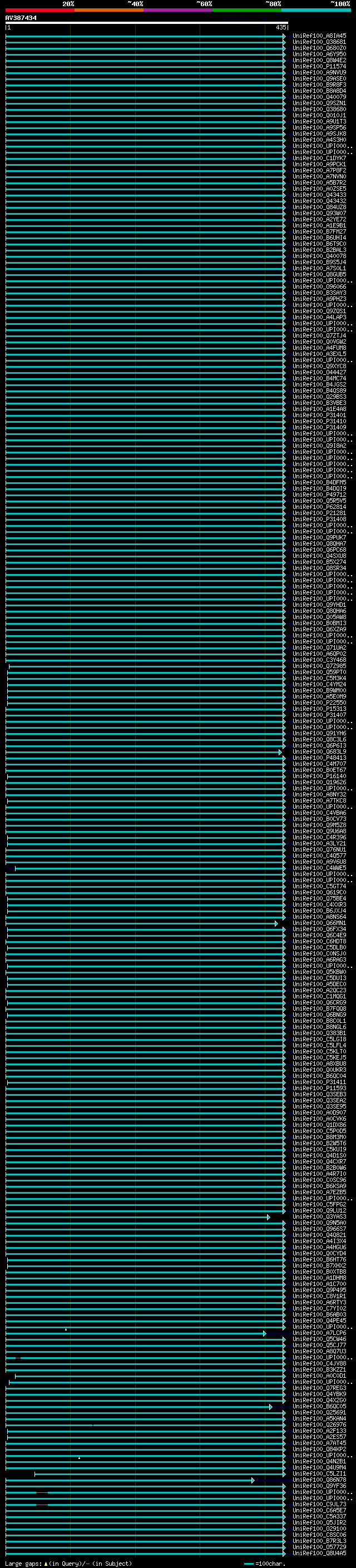This screenshot has width=356, height=1568.
Task: Click the 435 end position marker
Action: [280, 27]
